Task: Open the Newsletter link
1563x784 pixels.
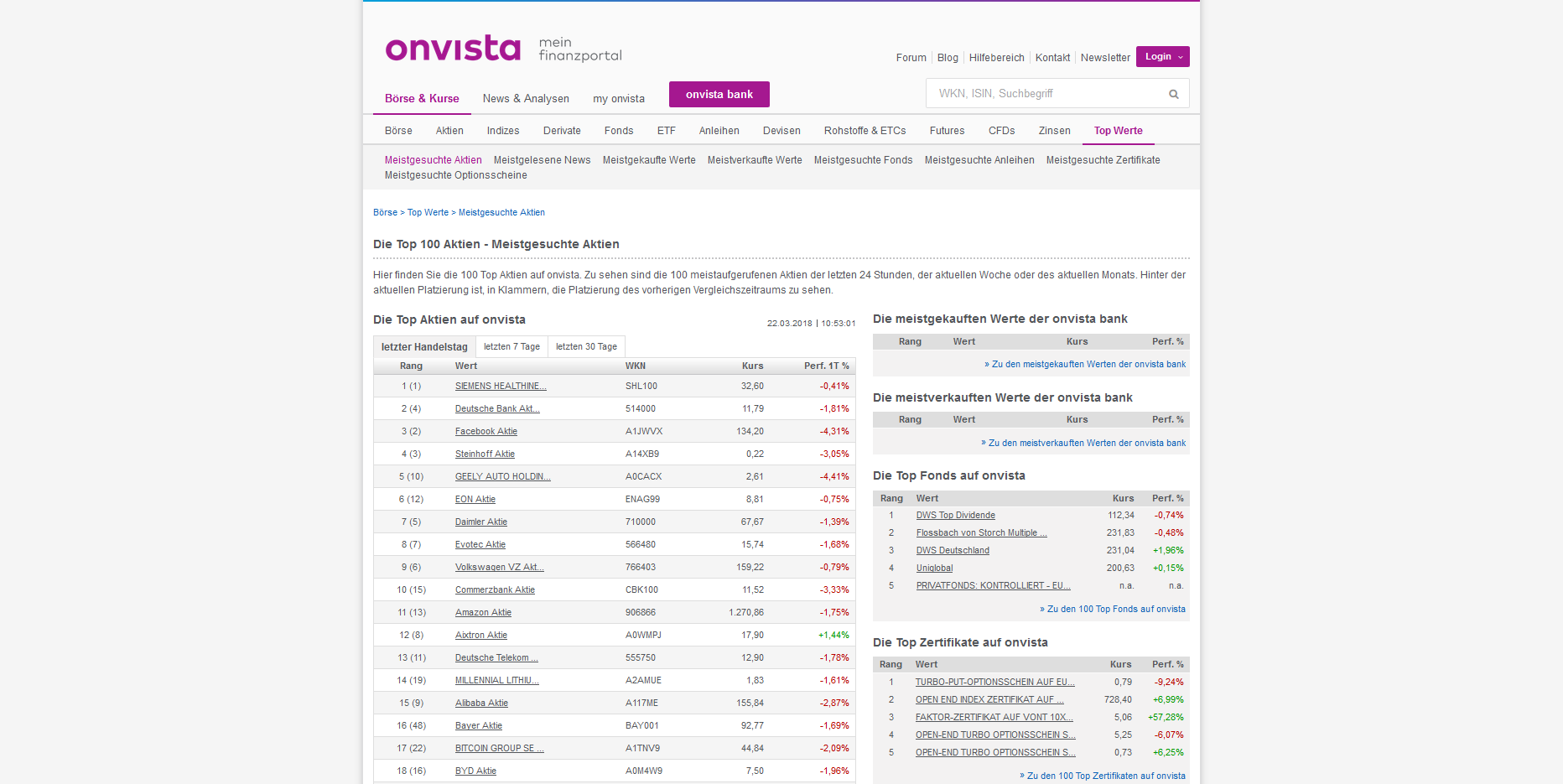Action: 1105,58
